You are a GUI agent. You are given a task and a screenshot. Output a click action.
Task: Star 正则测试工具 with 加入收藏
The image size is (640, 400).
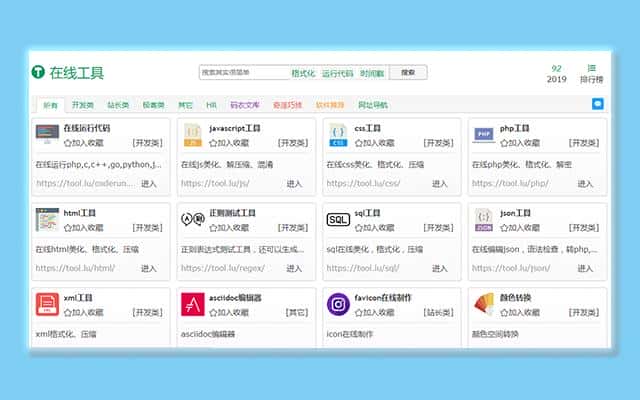click(229, 228)
